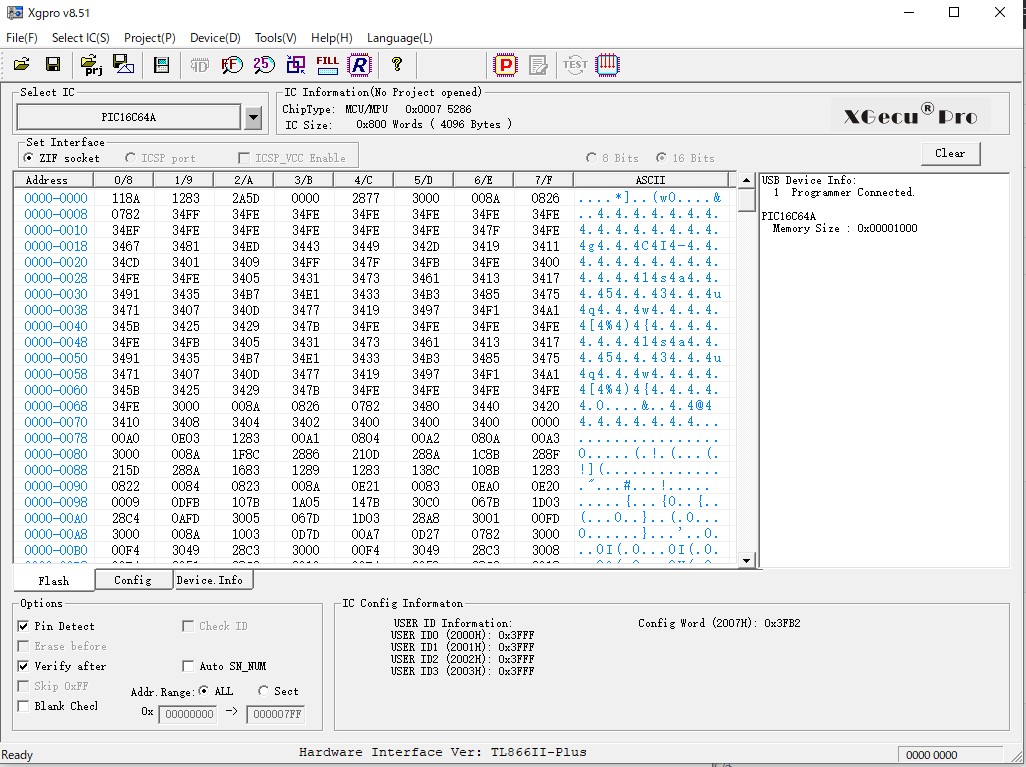
Task: Click the start address field 00000000
Action: click(188, 714)
